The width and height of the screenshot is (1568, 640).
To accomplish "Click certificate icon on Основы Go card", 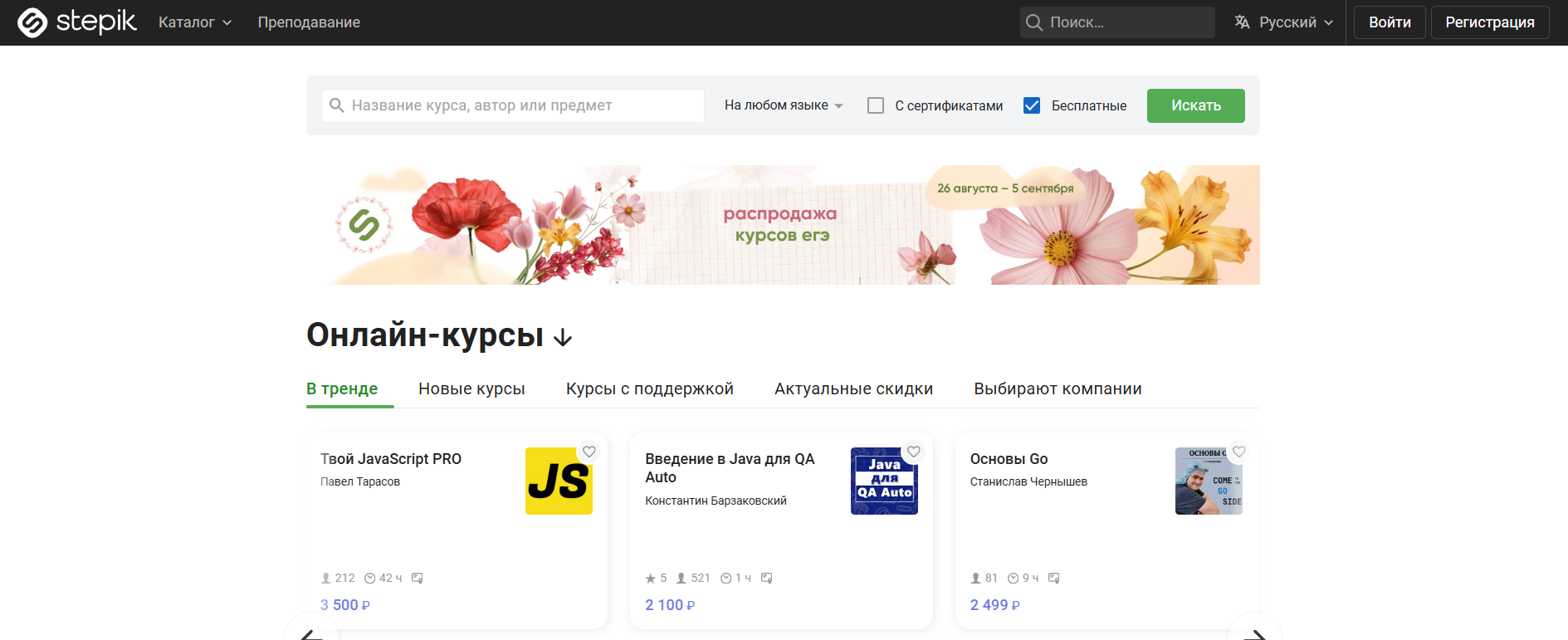I will (x=1054, y=578).
